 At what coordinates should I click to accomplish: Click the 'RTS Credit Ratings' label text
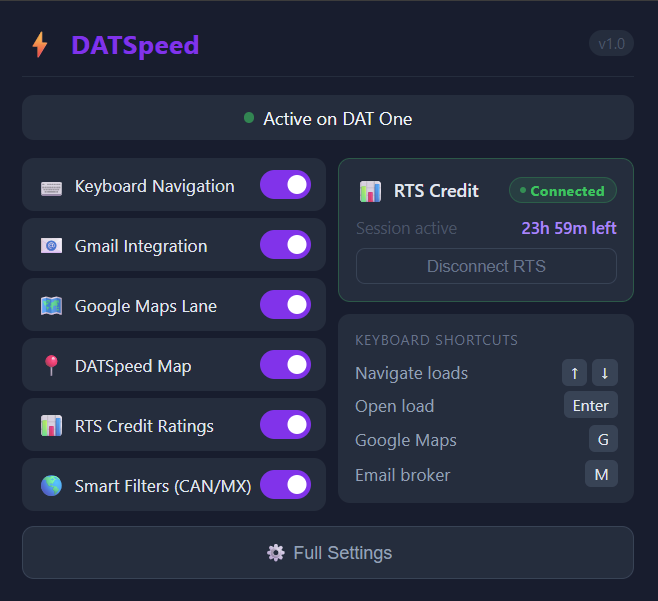(144, 426)
